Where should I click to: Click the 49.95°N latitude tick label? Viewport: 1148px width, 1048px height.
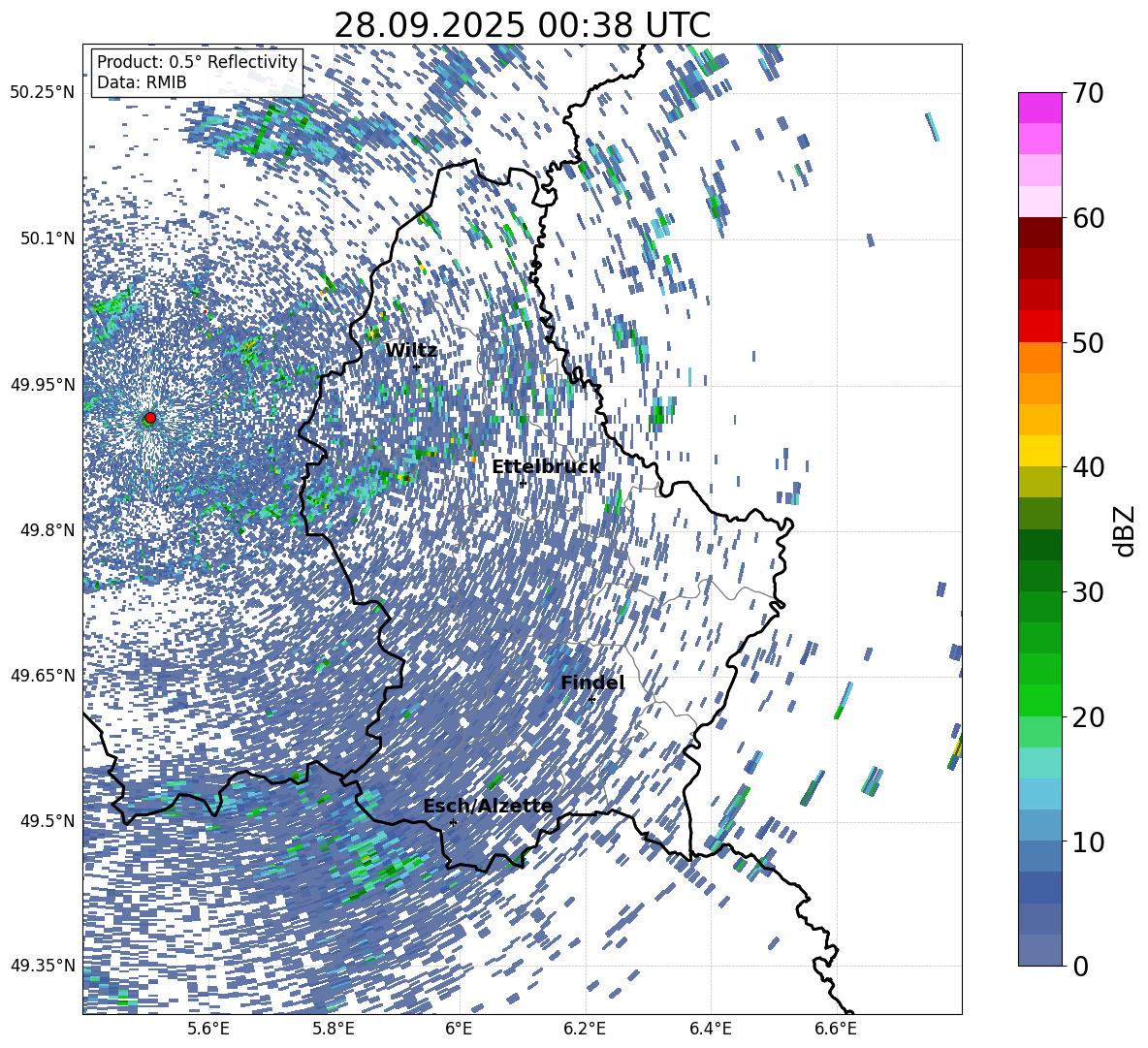tap(43, 384)
